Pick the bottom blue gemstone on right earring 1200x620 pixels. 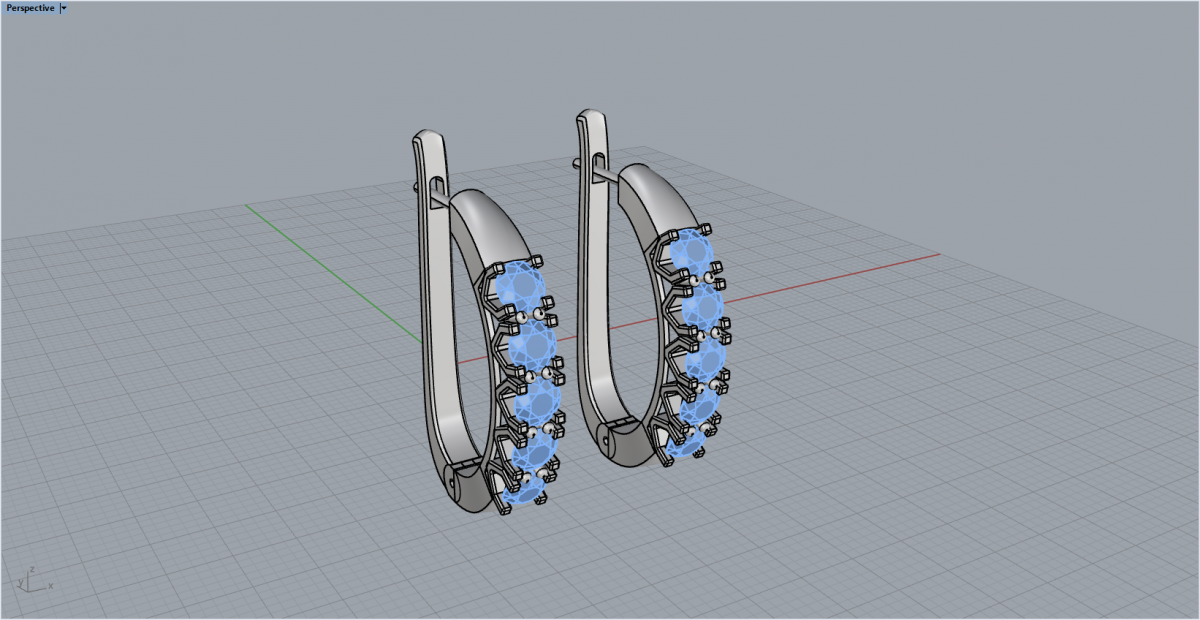pos(690,440)
